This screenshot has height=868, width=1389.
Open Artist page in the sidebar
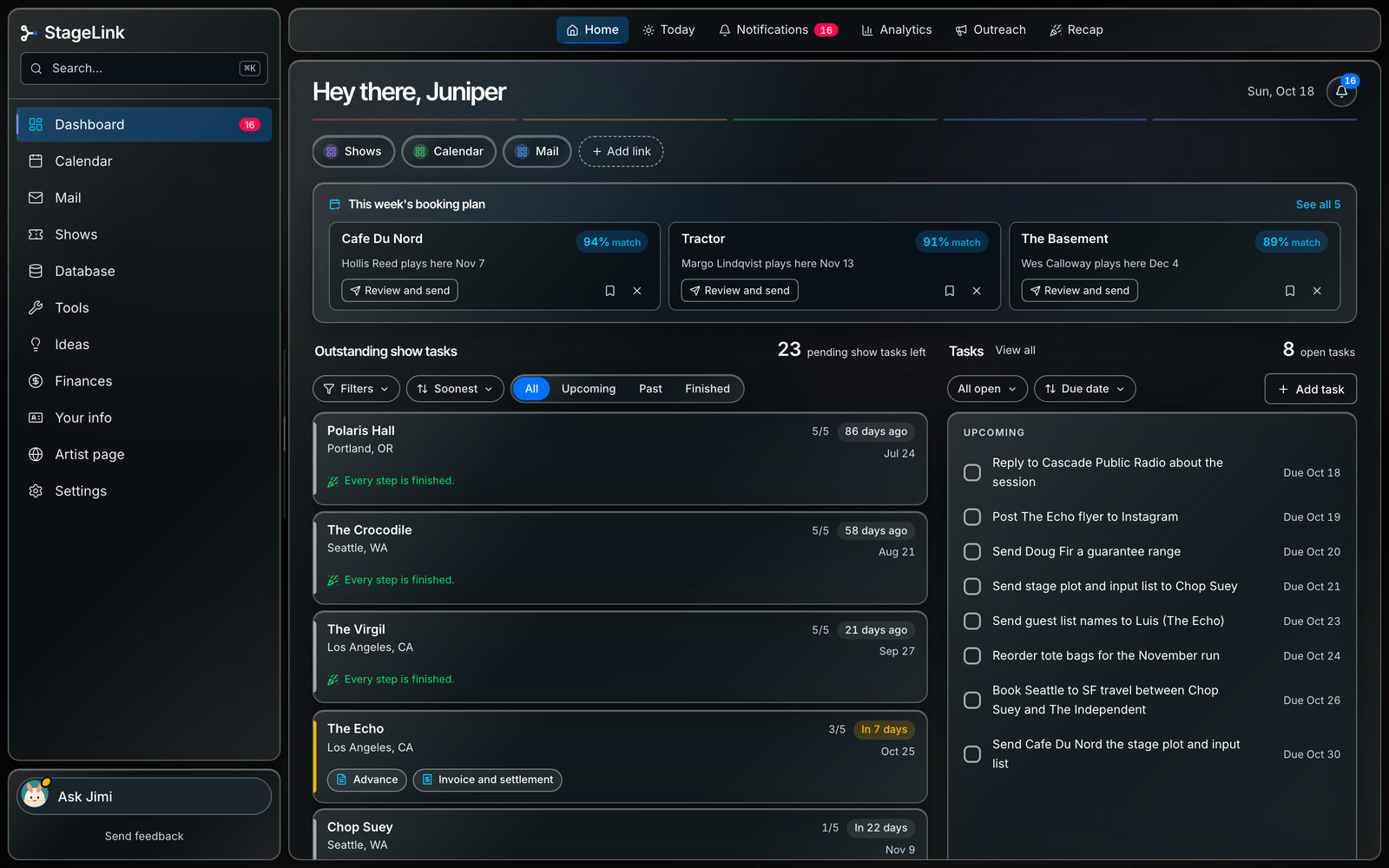coord(144,454)
